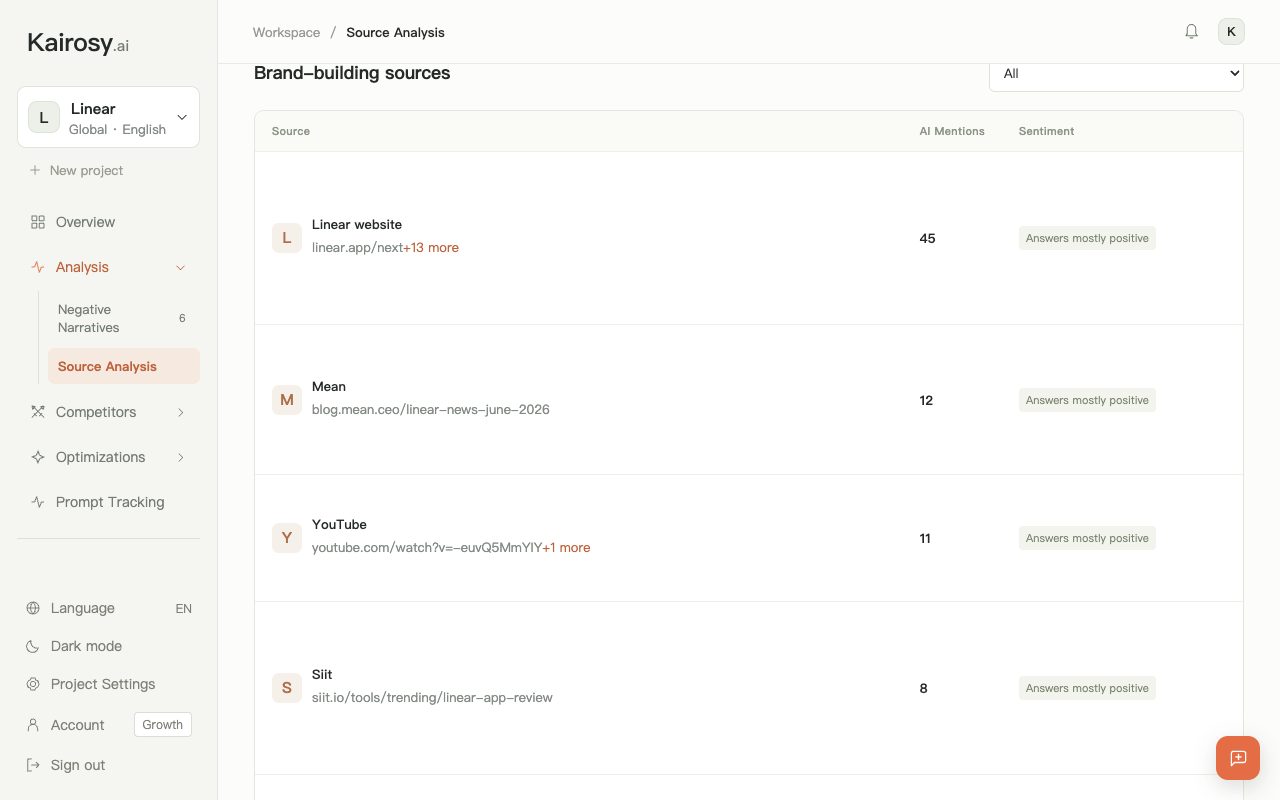The image size is (1280, 800).
Task: Expand the Optimizations section chevron
Action: [x=181, y=457]
